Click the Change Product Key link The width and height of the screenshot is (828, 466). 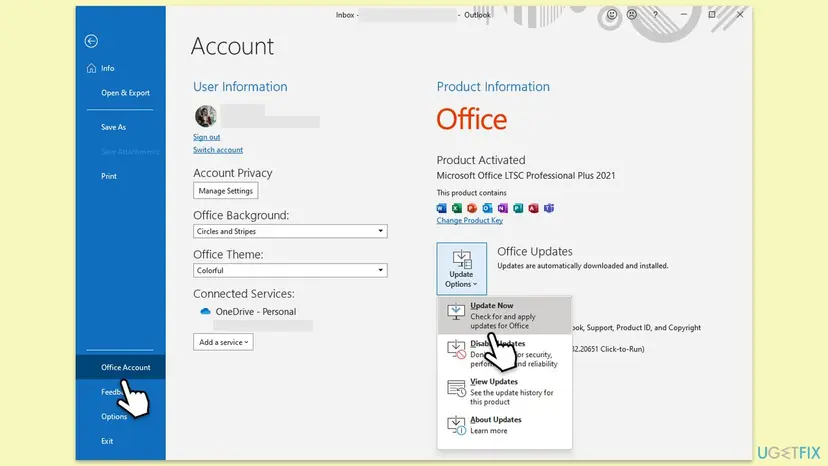coord(469,220)
